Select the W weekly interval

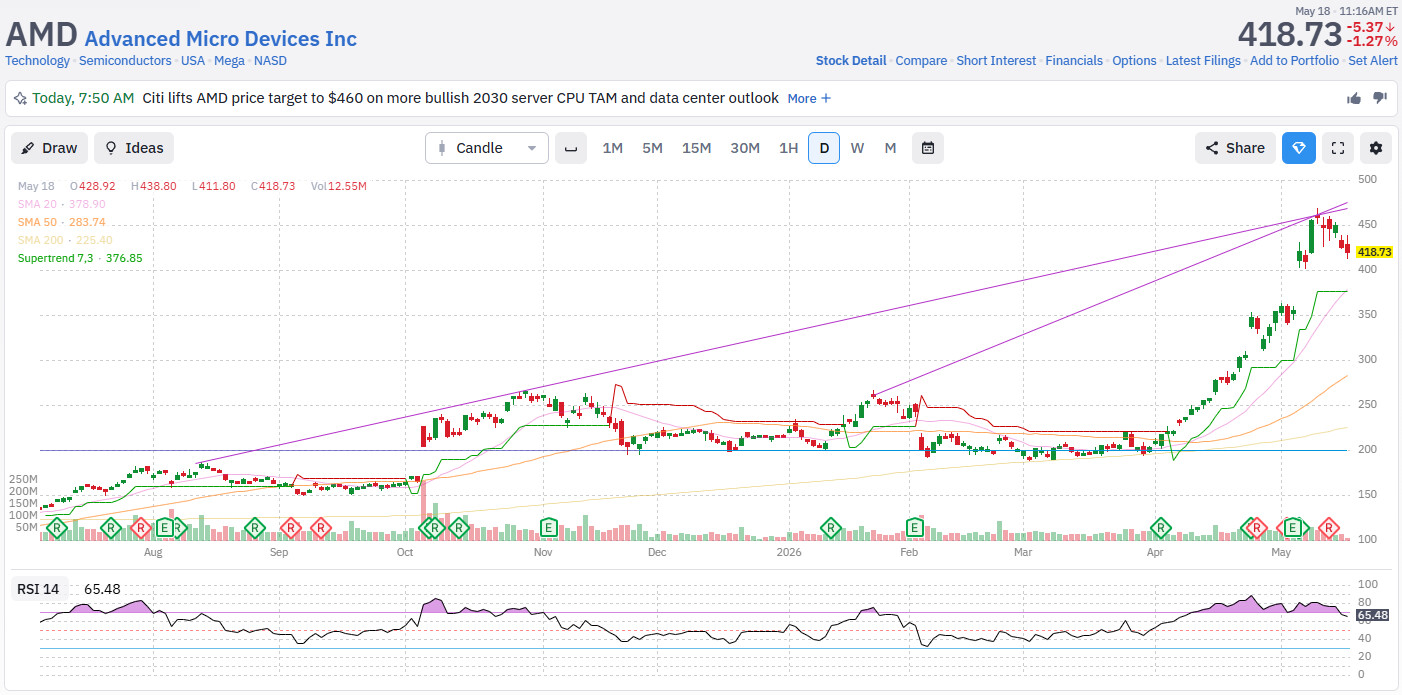857,148
